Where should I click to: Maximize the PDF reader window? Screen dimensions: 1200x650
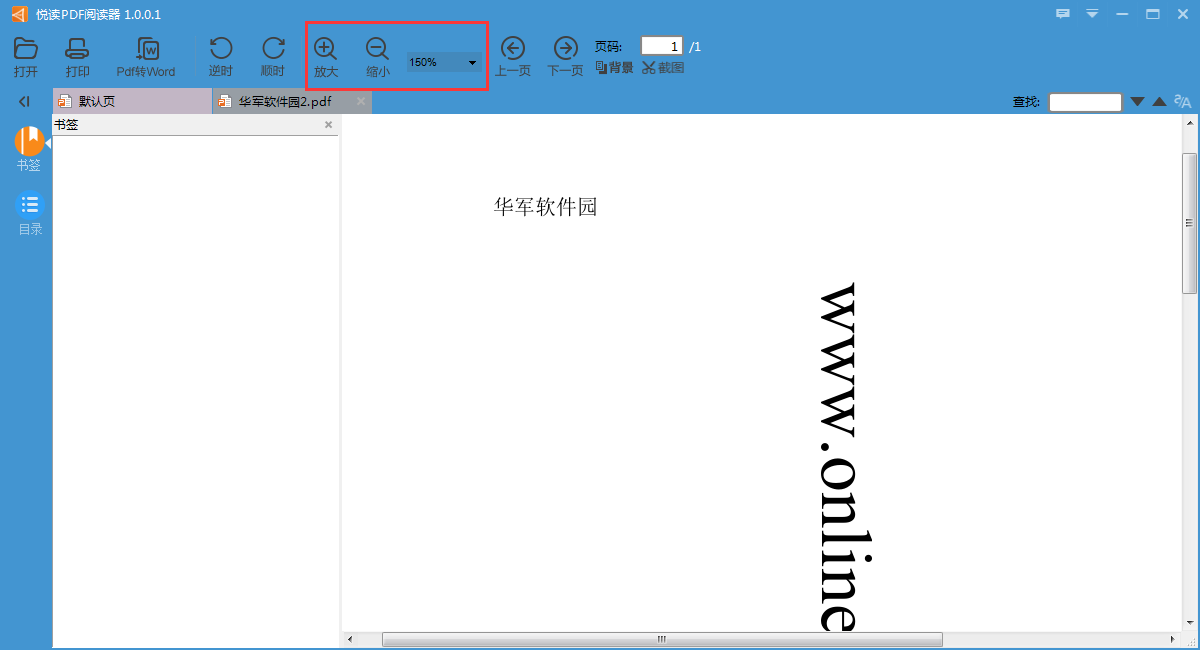[x=1152, y=14]
